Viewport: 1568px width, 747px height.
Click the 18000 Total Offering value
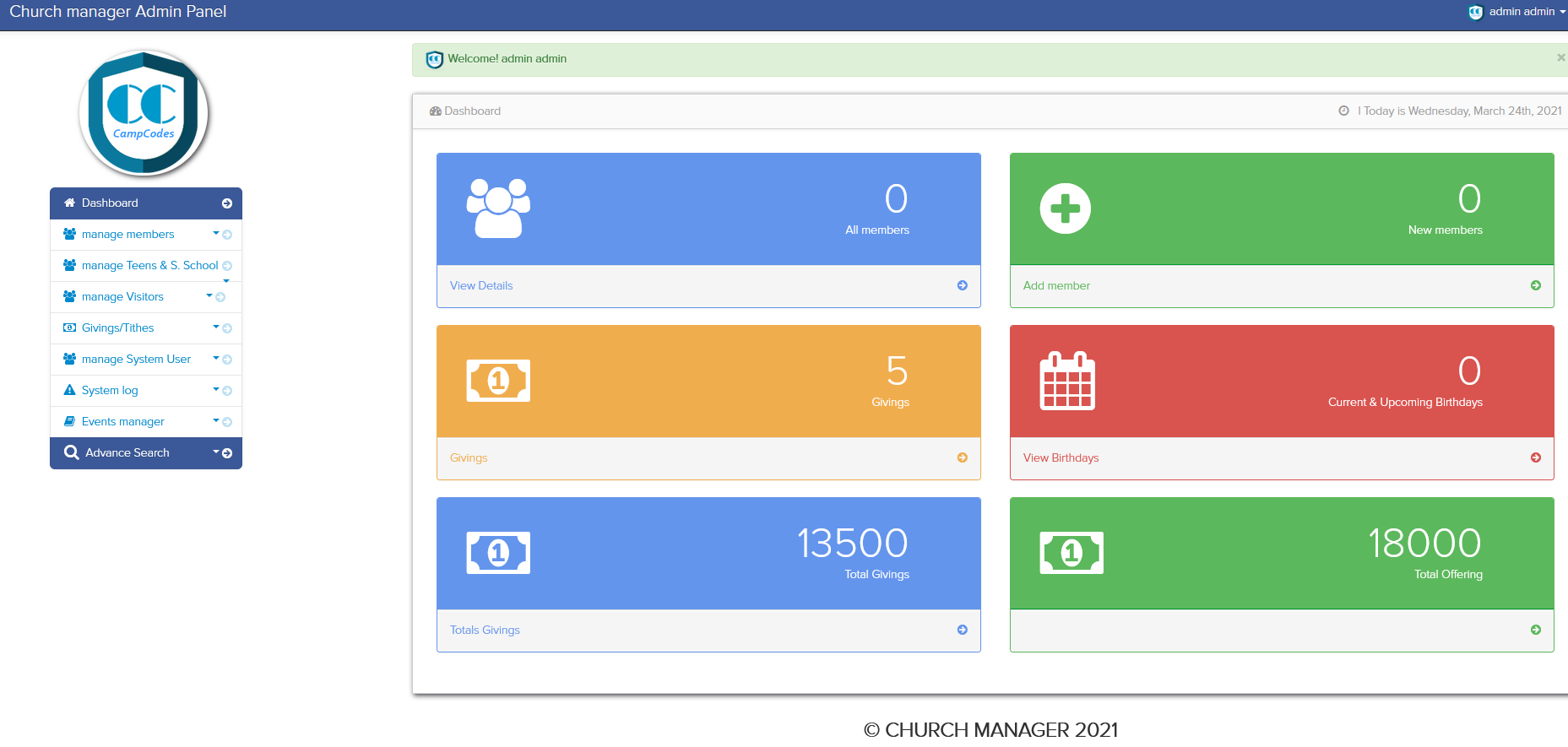pos(1424,543)
